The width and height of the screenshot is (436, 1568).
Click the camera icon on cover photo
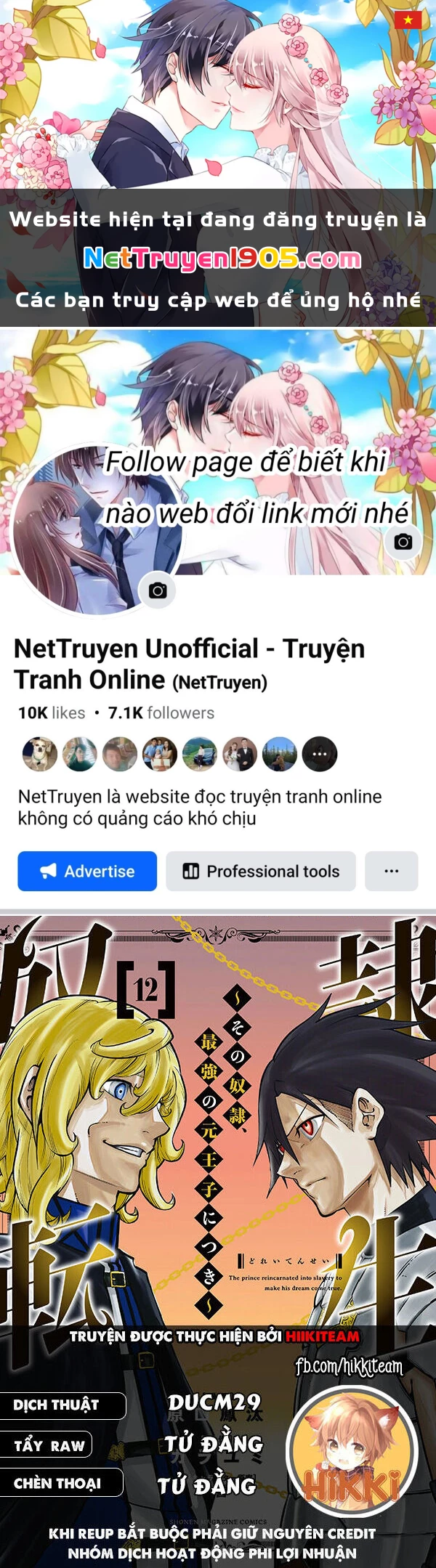click(x=403, y=542)
